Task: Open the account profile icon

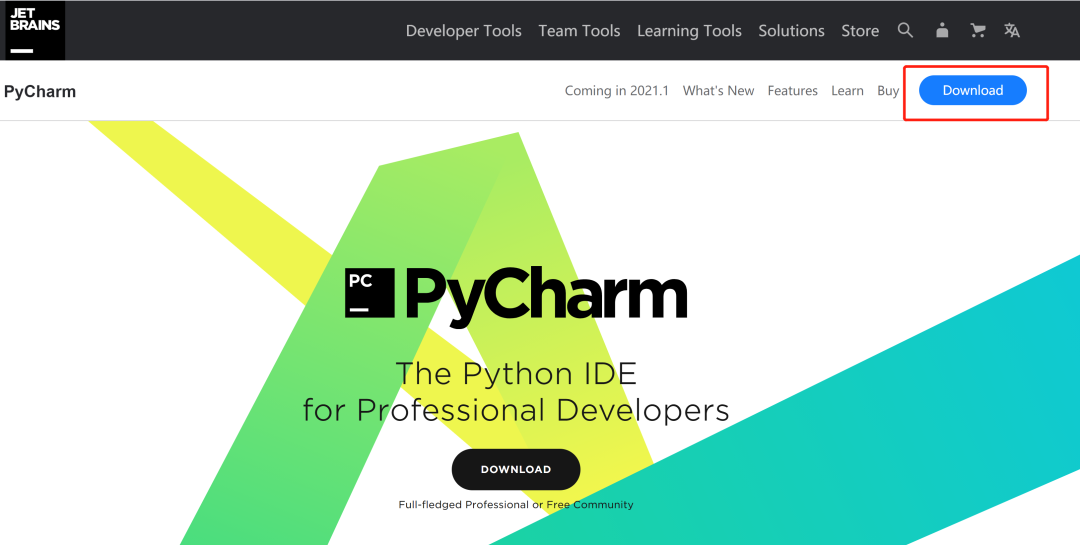Action: (x=942, y=30)
